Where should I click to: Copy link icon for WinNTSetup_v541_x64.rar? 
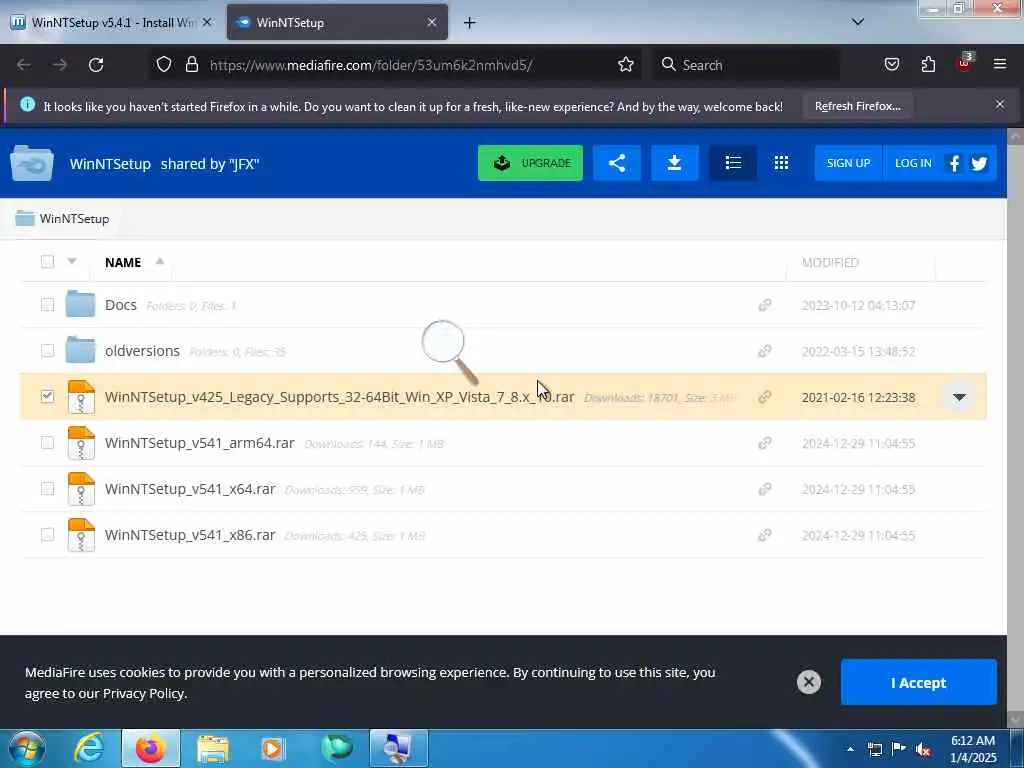(765, 488)
